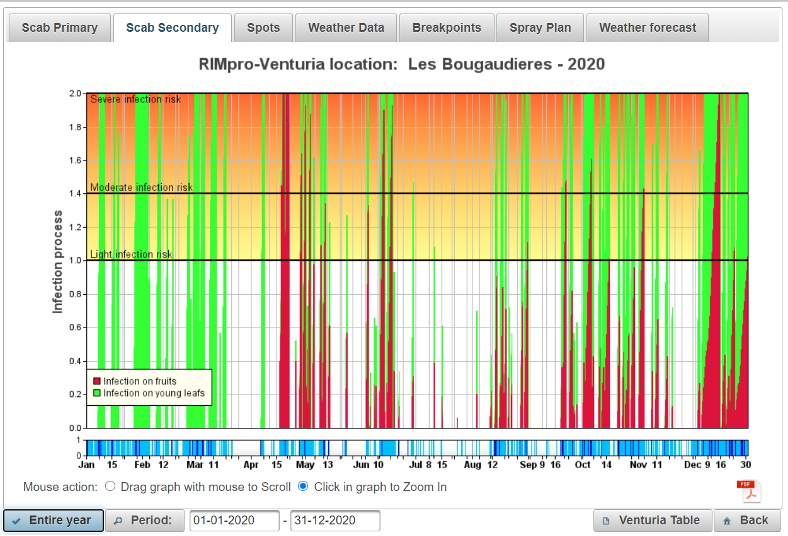Open the Venturia Table
This screenshot has height=536, width=788.
[x=652, y=520]
